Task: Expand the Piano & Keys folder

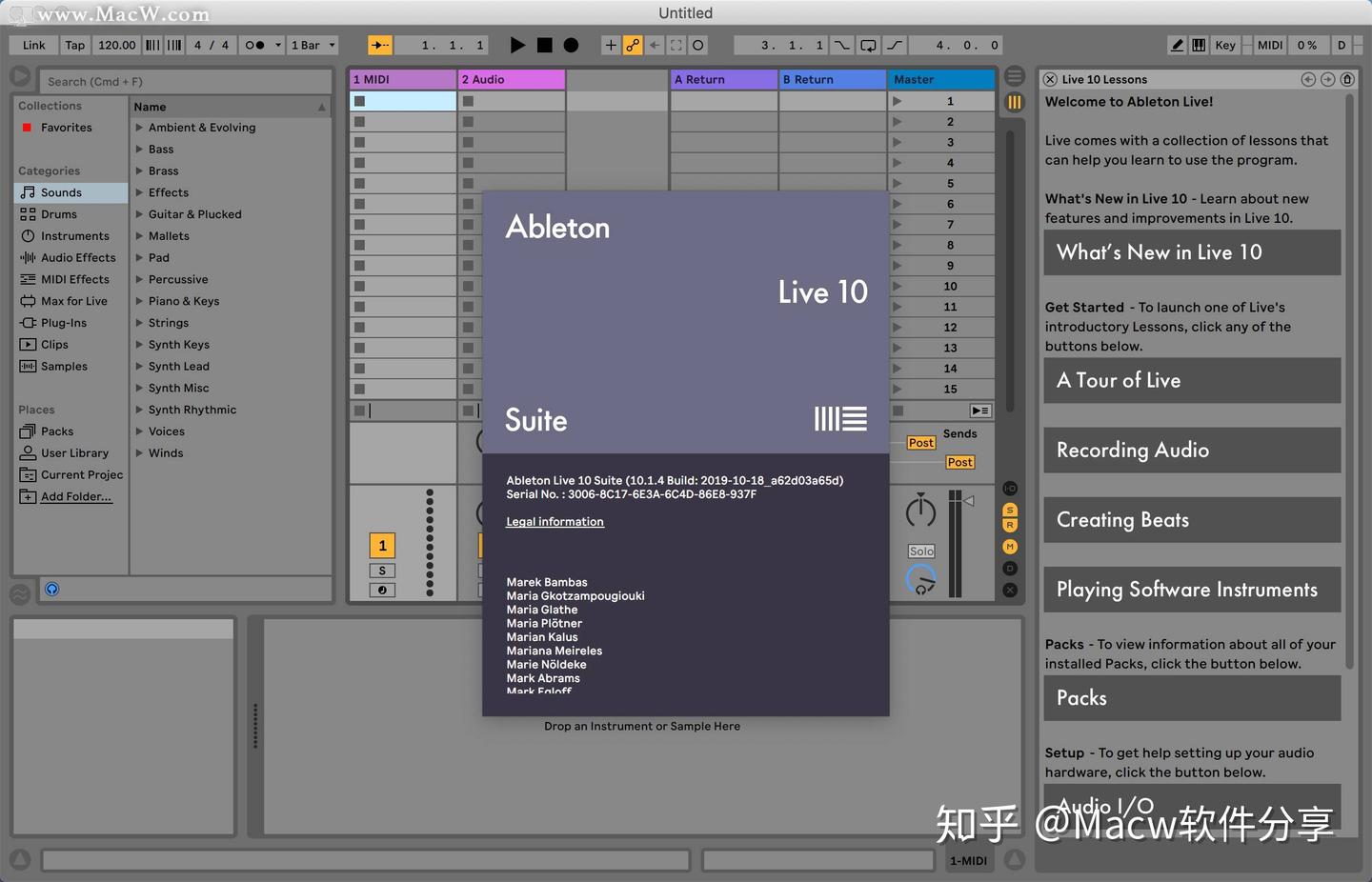Action: pyautogui.click(x=139, y=301)
